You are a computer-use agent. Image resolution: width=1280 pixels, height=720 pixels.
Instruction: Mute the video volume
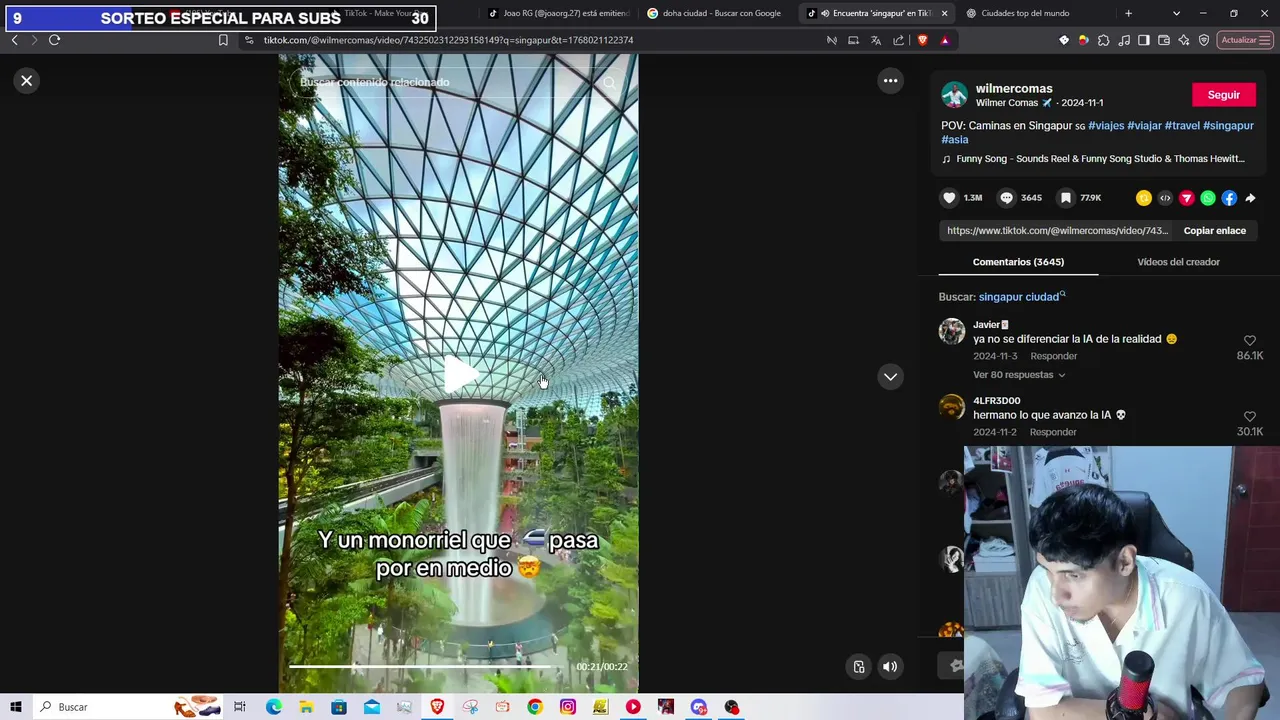(x=890, y=667)
